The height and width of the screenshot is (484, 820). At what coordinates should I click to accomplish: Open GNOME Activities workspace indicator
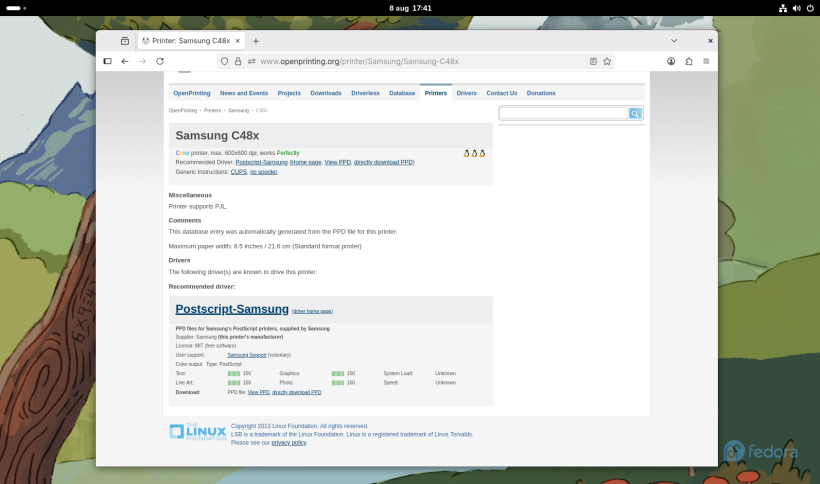coord(16,8)
